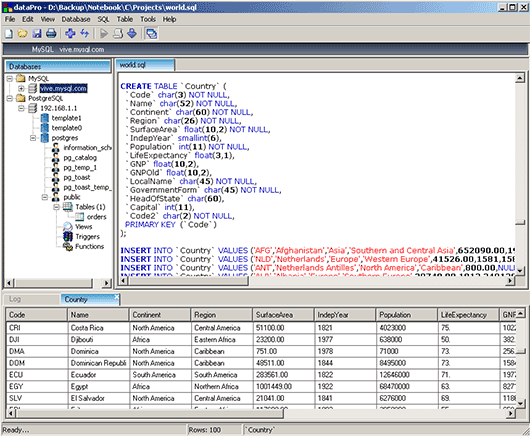
Task: Open the File menu
Action: [x=10, y=19]
